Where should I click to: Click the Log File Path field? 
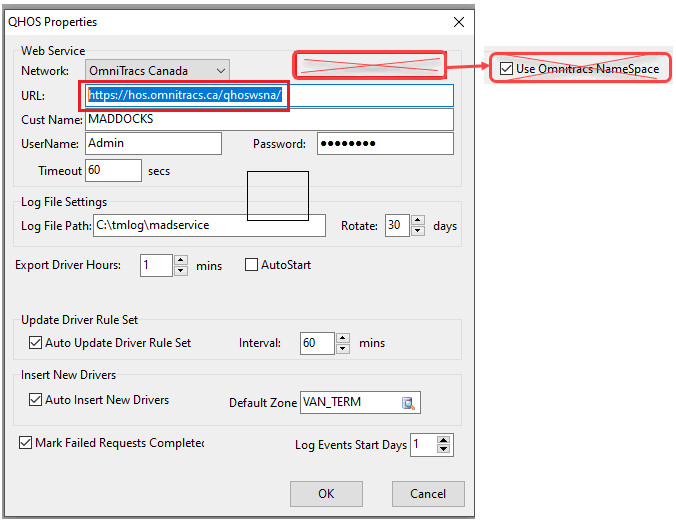click(210, 226)
